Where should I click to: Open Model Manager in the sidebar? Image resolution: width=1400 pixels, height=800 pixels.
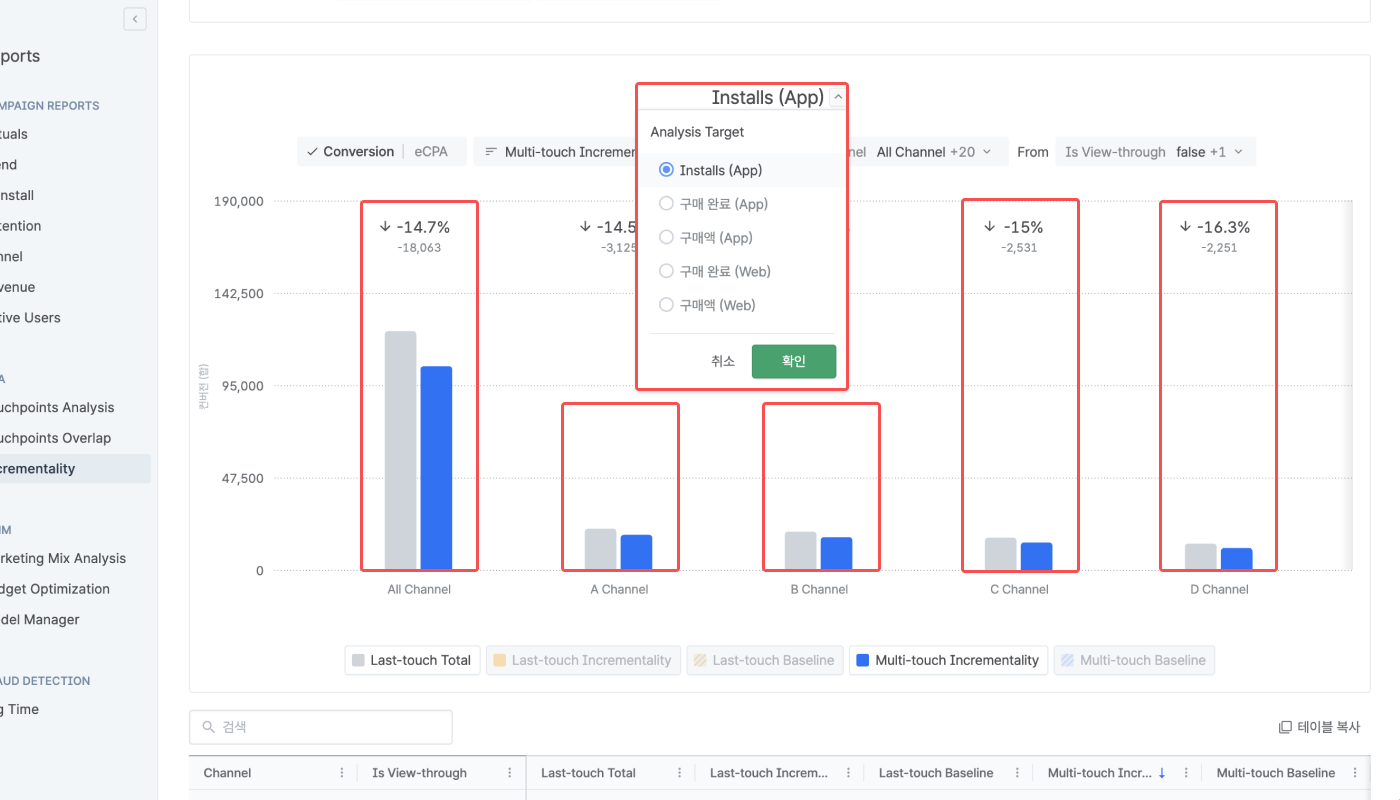click(x=40, y=620)
